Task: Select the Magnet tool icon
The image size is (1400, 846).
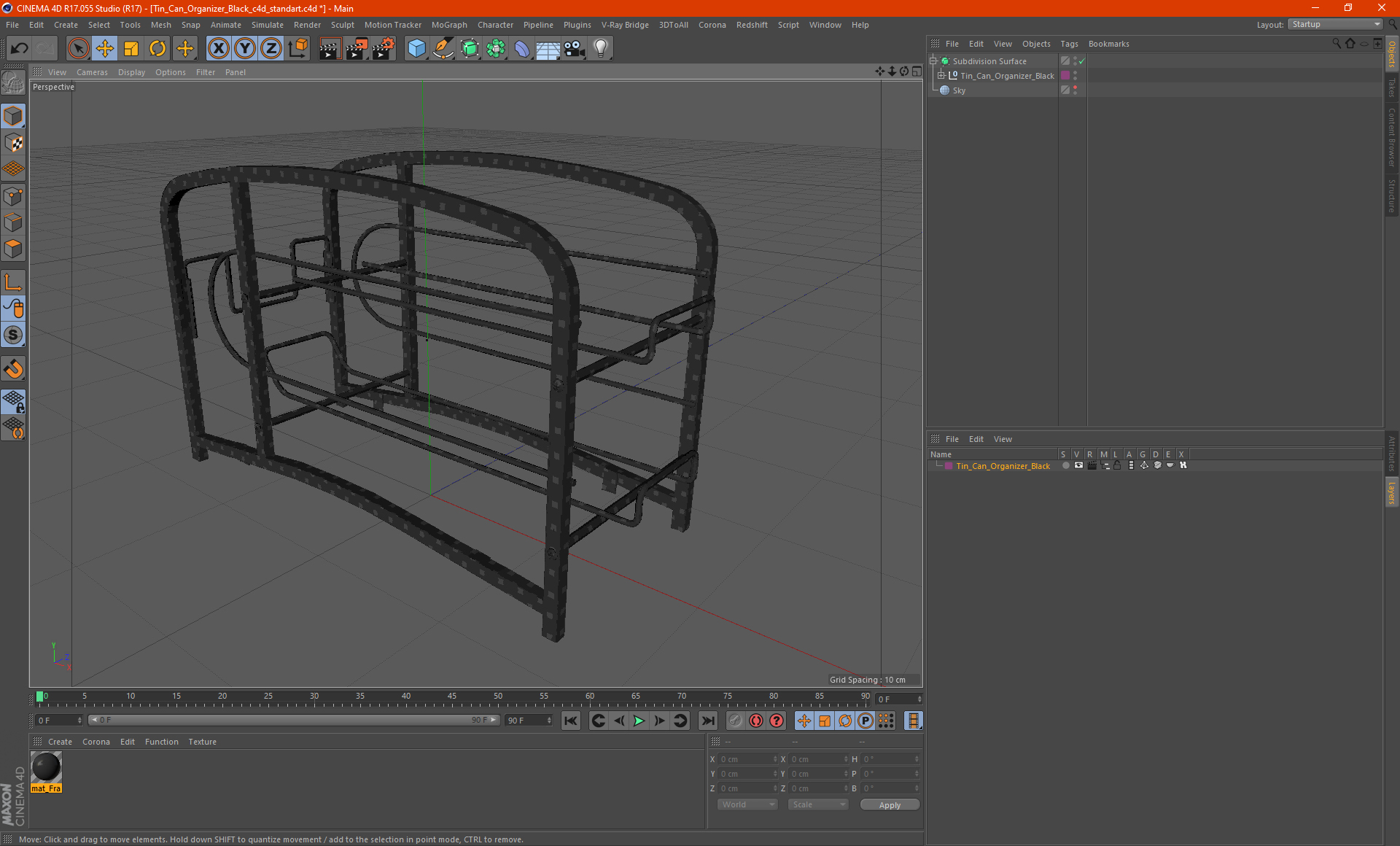Action: pyautogui.click(x=14, y=369)
